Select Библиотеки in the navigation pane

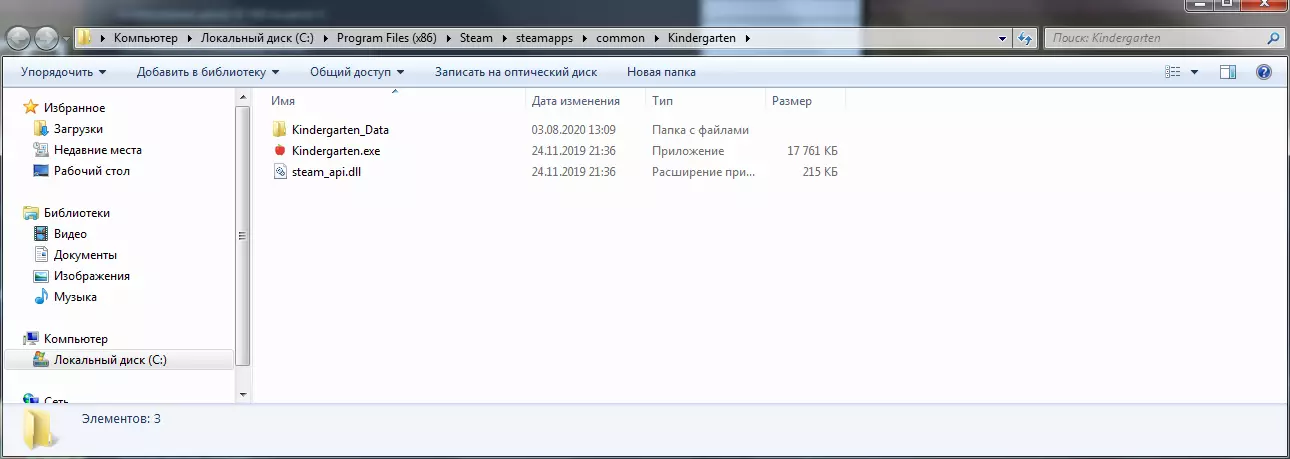pos(77,213)
